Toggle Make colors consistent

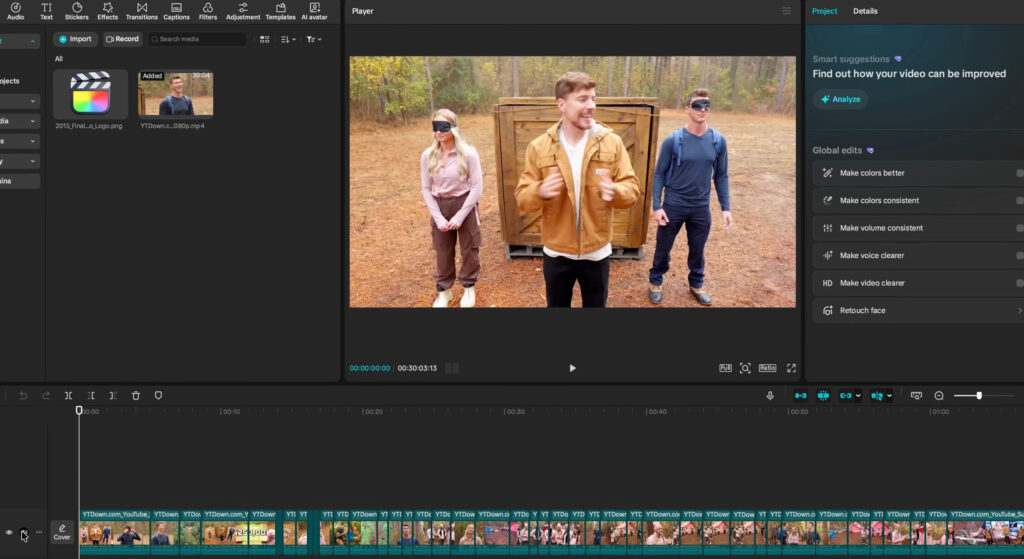click(1019, 200)
